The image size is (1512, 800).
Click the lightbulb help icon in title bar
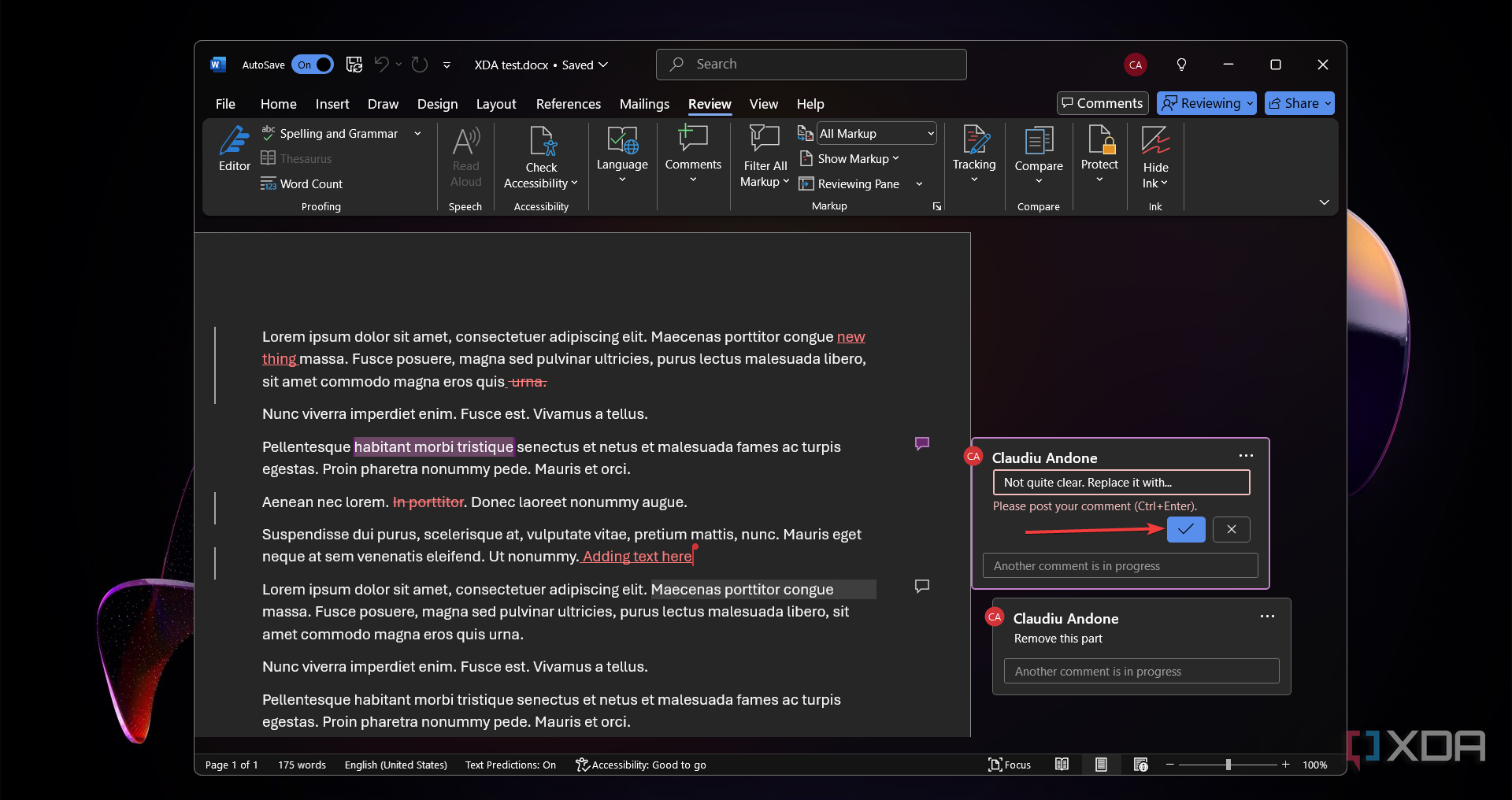(1181, 65)
